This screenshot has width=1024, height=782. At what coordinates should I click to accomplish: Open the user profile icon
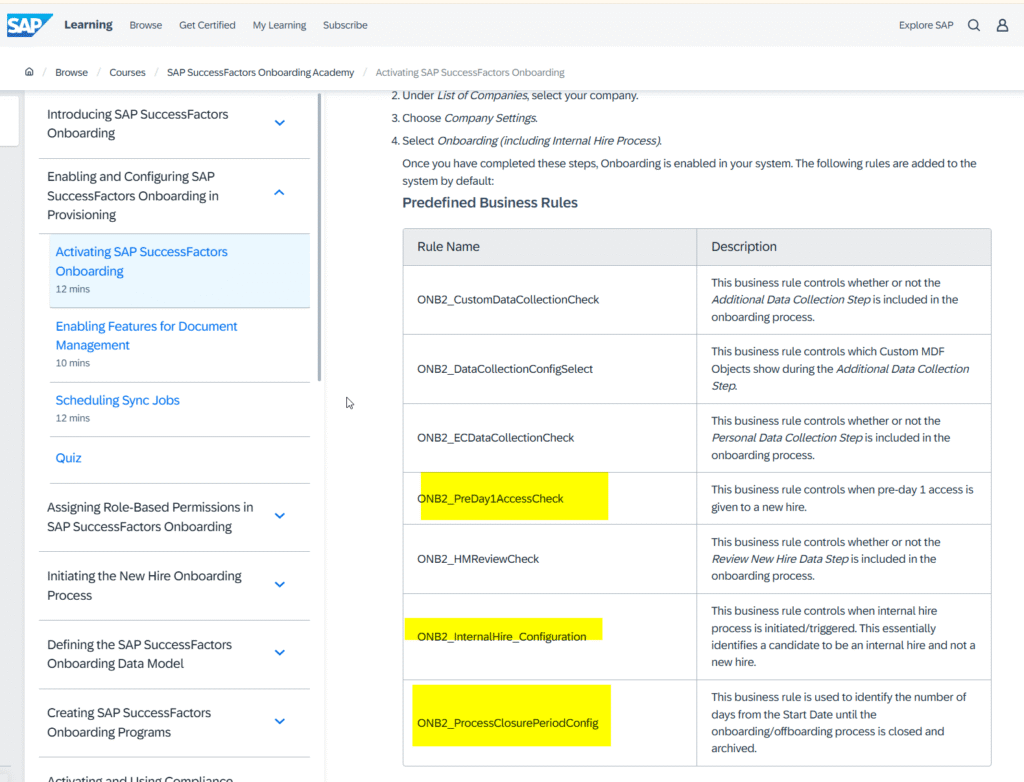1002,26
